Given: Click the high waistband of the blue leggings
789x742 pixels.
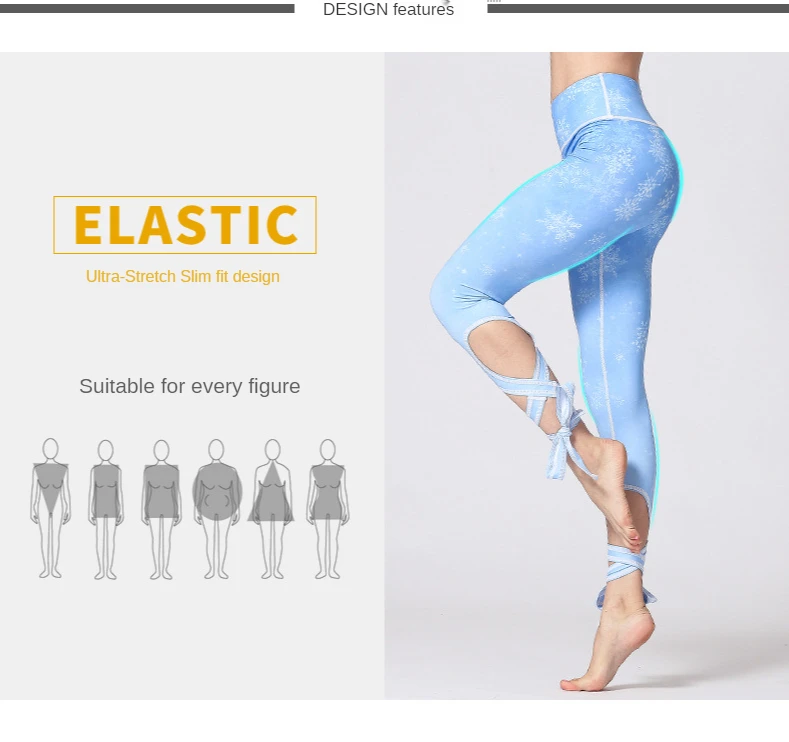Looking at the screenshot, I should click(x=604, y=98).
